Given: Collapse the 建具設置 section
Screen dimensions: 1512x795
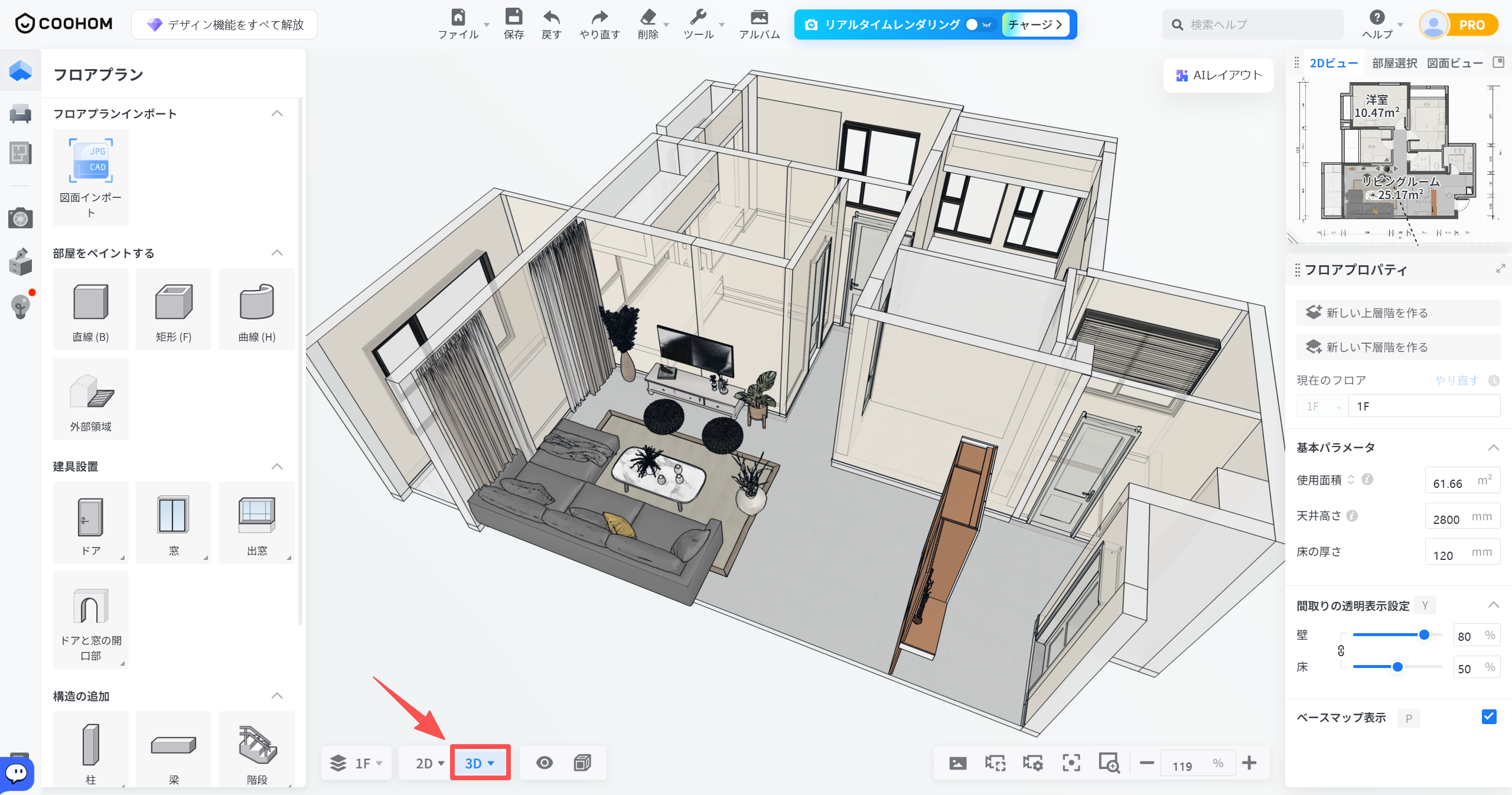Looking at the screenshot, I should click(277, 467).
